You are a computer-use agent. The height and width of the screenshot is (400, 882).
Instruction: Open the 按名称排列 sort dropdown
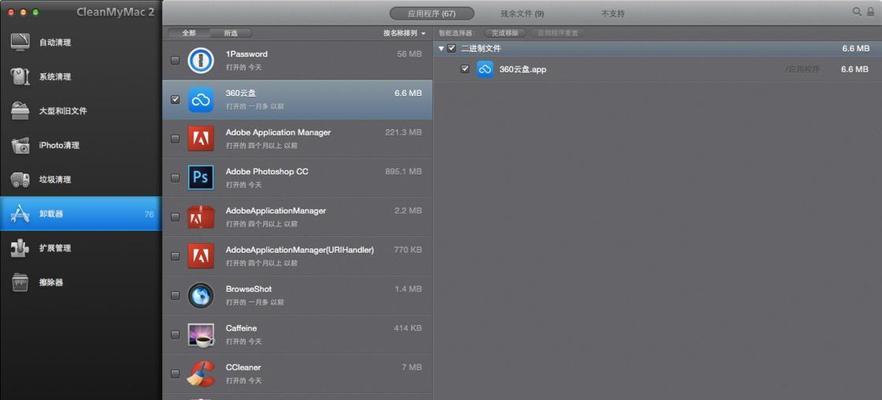[x=404, y=33]
